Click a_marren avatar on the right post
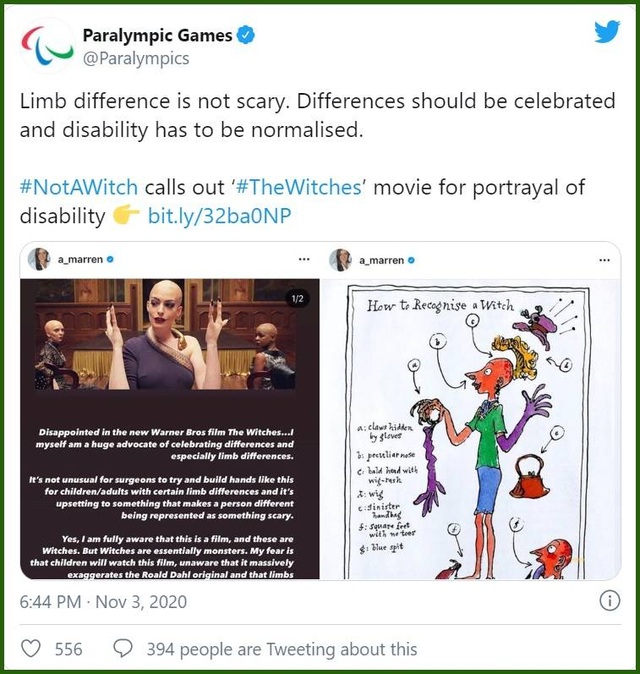 (x=340, y=260)
